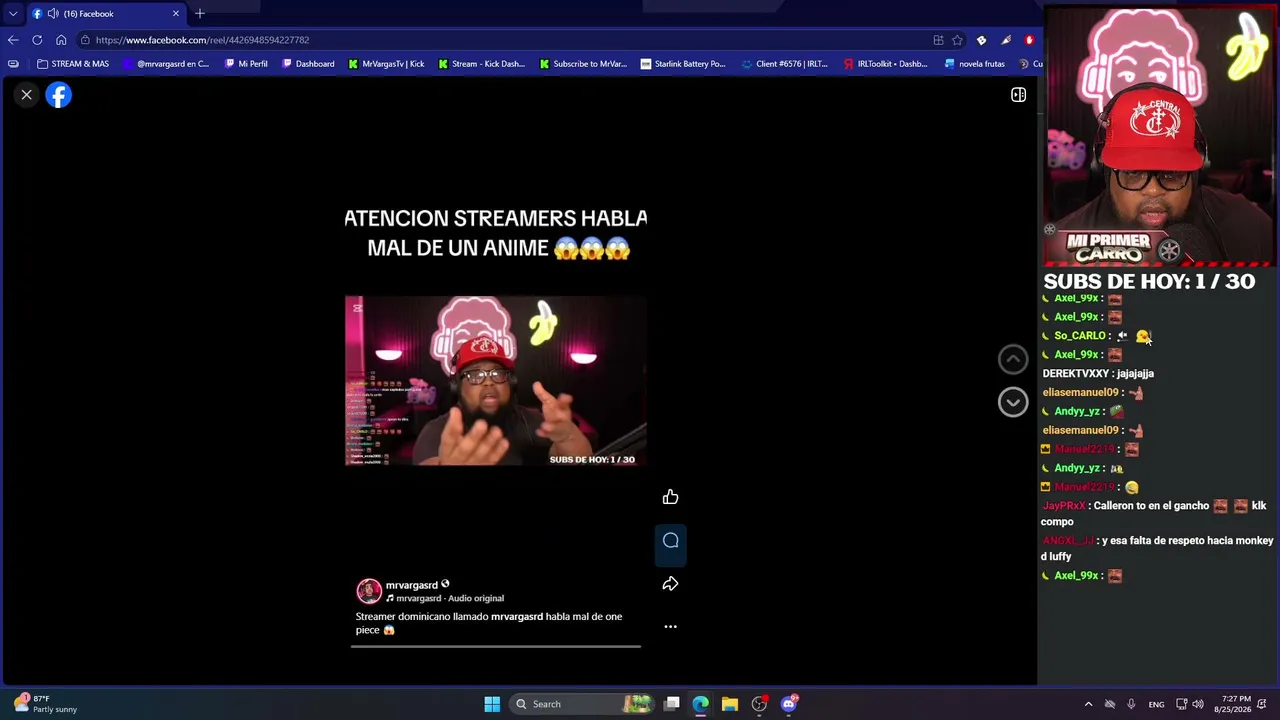Image resolution: width=1280 pixels, height=720 pixels.
Task: Open the weather widget showing 87°F
Action: click(x=46, y=704)
